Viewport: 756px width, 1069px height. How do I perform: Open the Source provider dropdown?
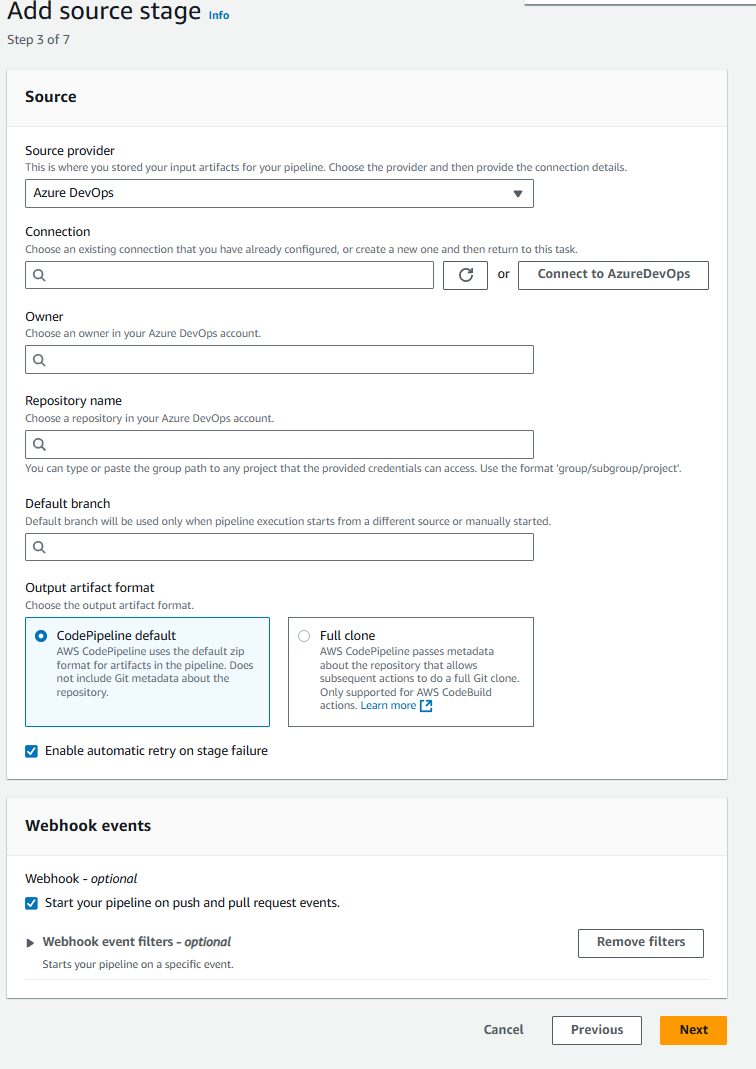click(279, 194)
